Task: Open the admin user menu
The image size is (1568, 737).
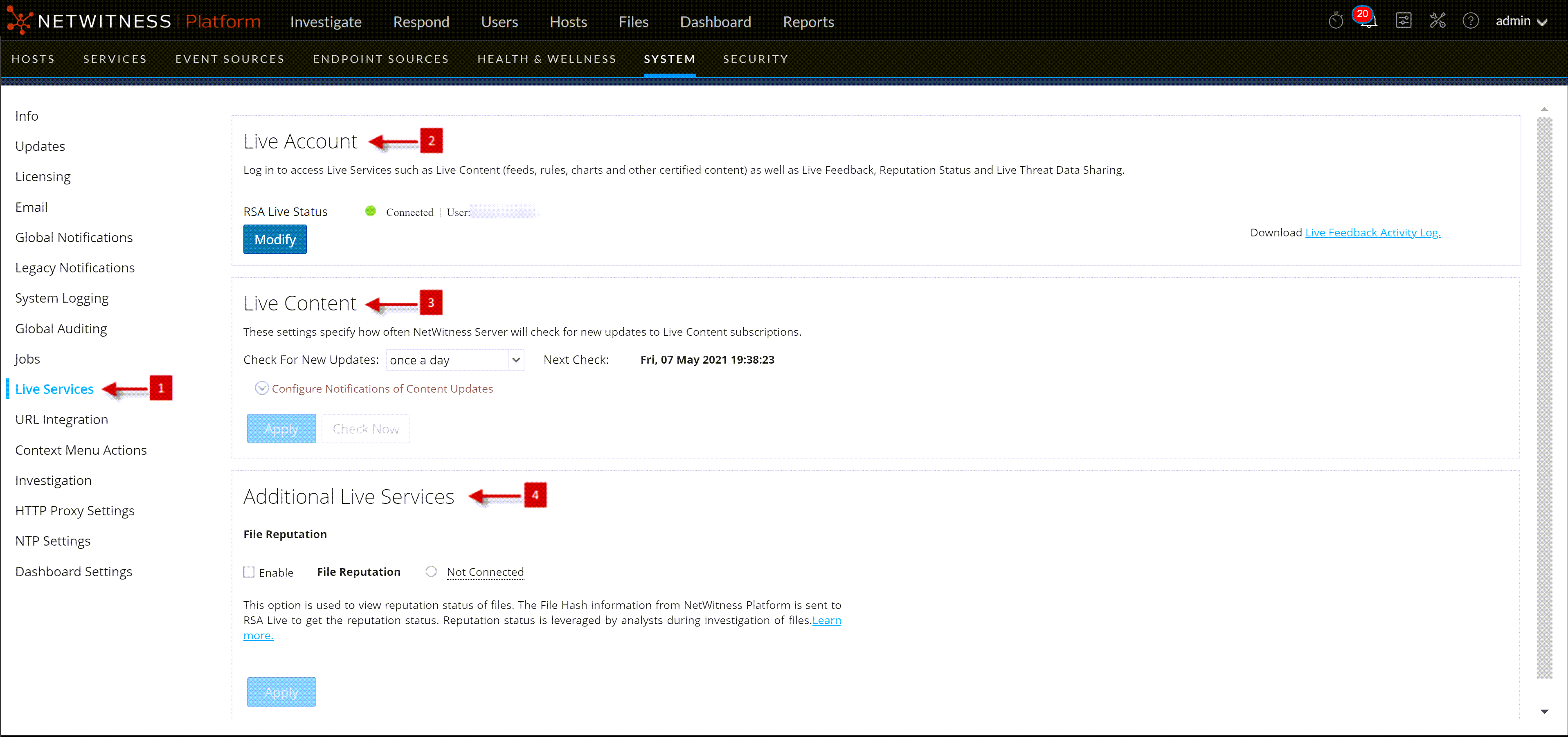Action: pyautogui.click(x=1521, y=21)
